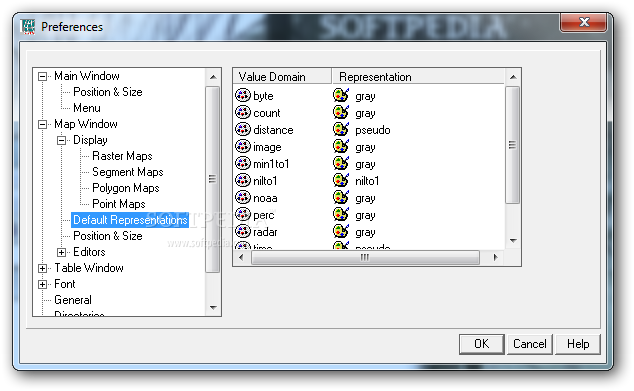634x391 pixels.
Task: Select the Menu tree item
Action: (87, 108)
